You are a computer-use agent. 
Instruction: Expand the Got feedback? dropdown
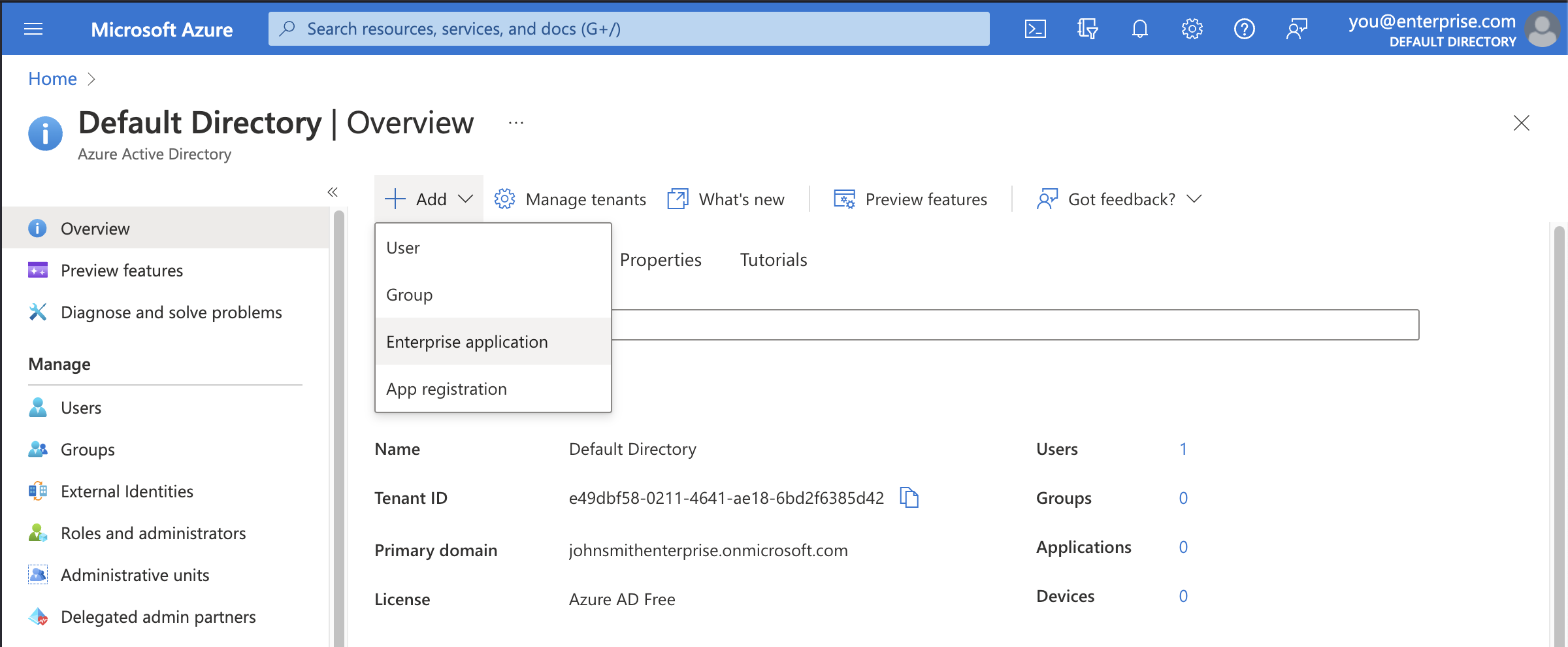pos(1119,199)
